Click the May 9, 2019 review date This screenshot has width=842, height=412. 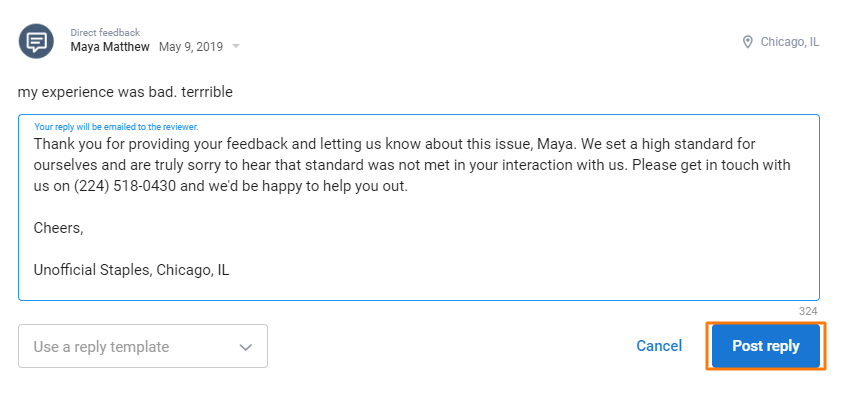coord(190,47)
